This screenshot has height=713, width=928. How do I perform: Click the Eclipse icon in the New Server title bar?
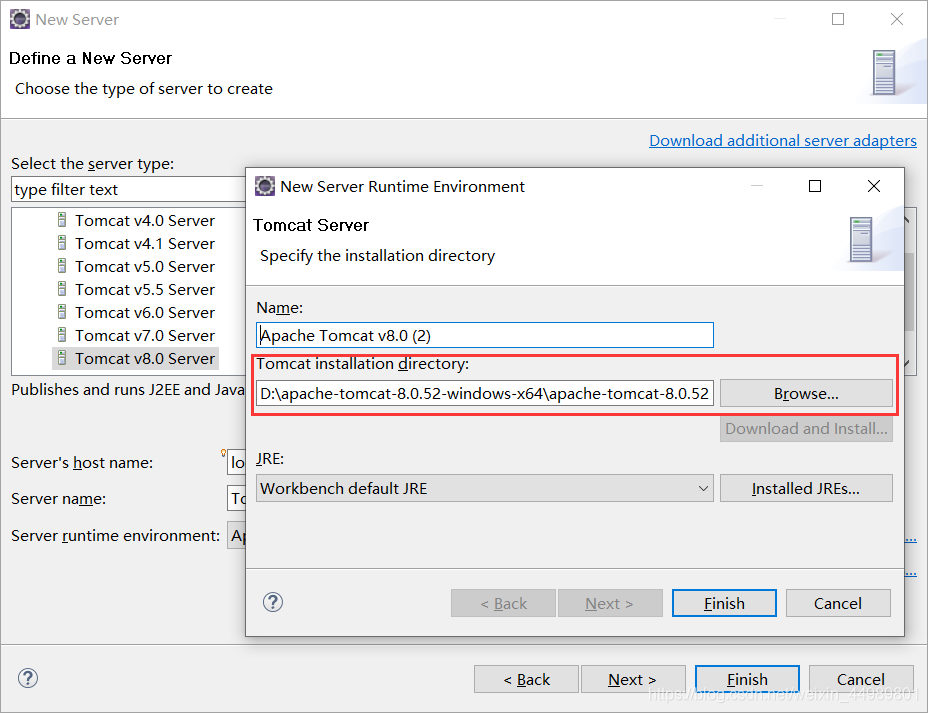(20, 19)
